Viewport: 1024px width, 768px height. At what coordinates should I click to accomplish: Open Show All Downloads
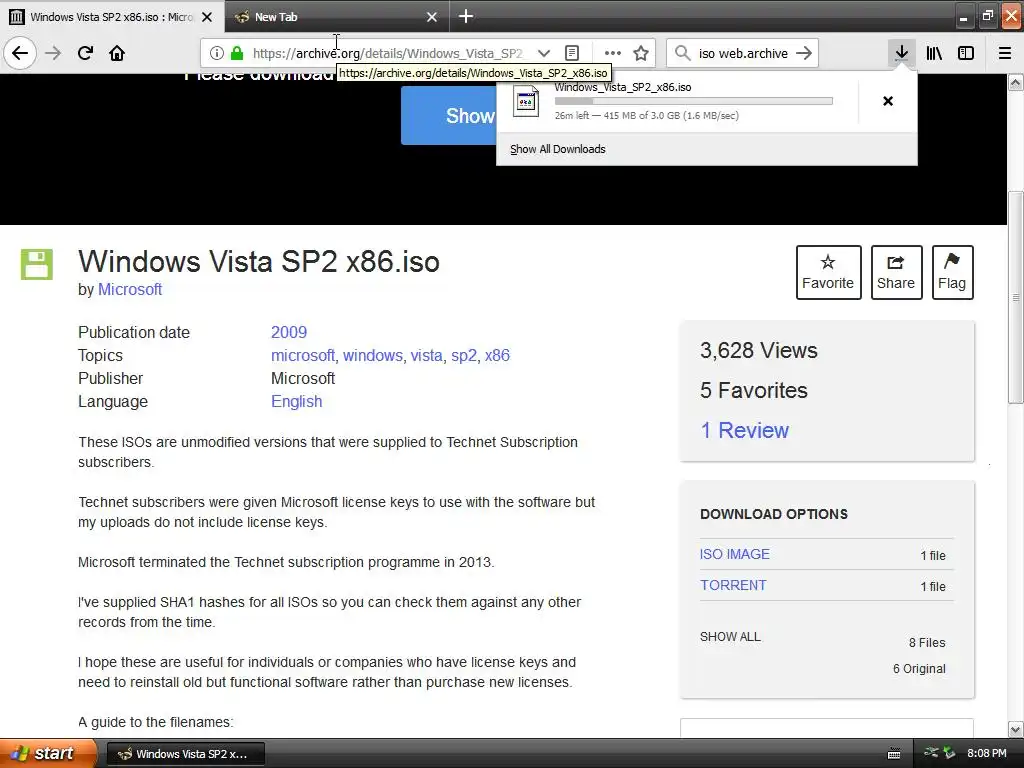558,149
